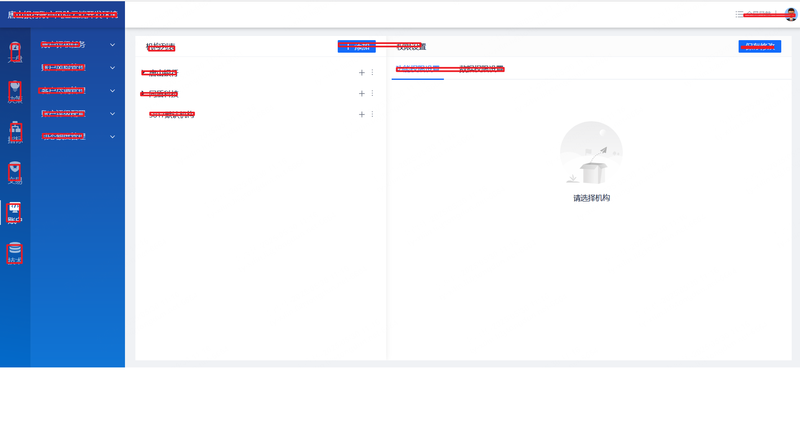The image size is (800, 441).
Task: Click the platform title in blue header
Action: point(62,15)
